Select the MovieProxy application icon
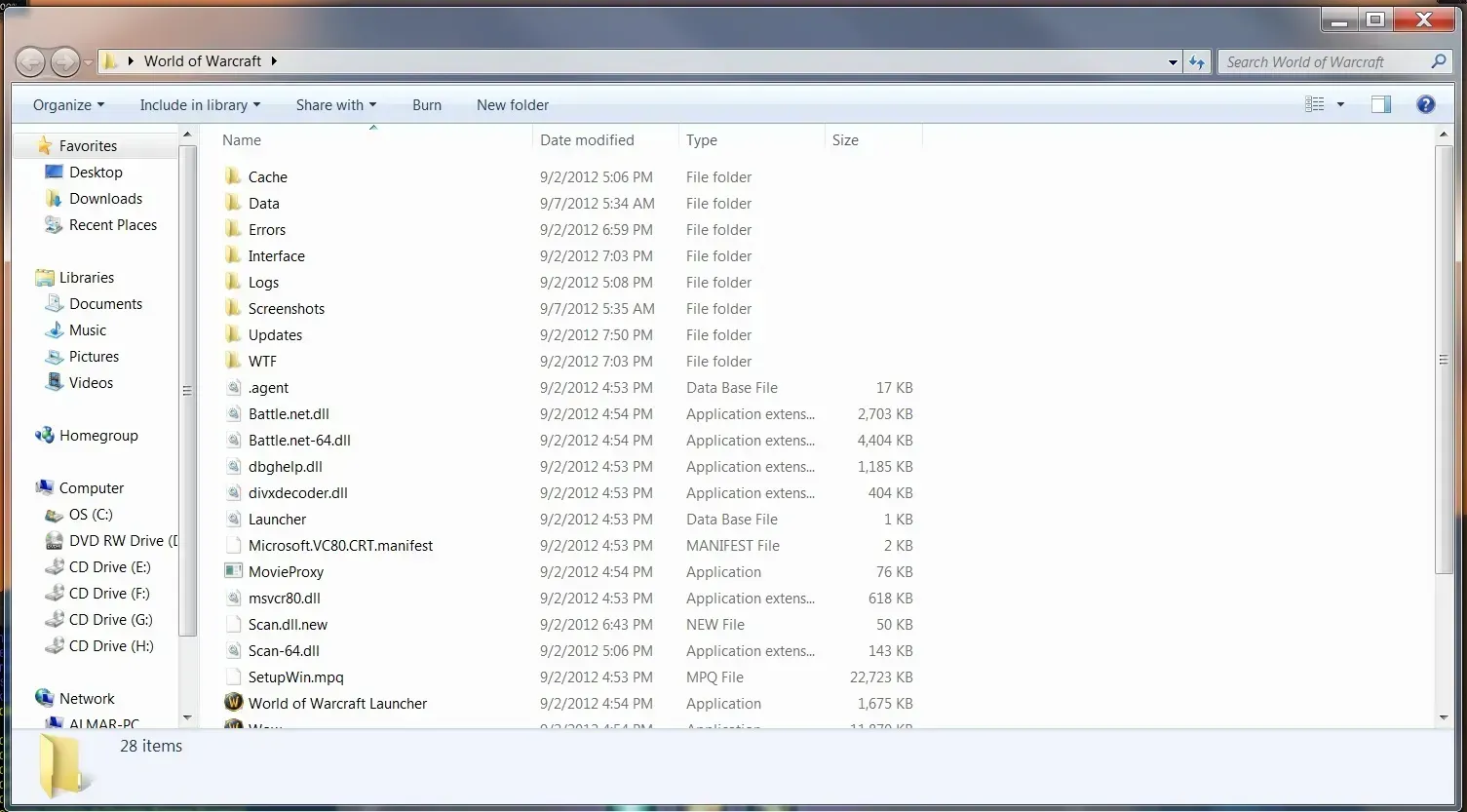 (x=233, y=571)
